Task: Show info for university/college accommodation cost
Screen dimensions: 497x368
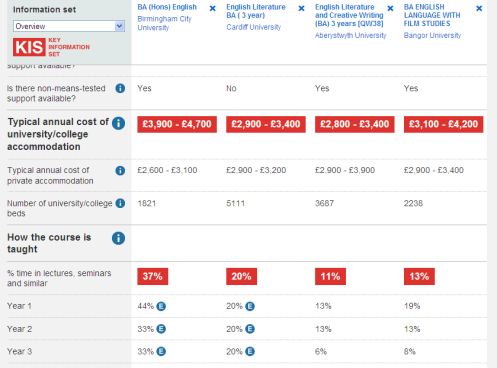Action: (118, 123)
